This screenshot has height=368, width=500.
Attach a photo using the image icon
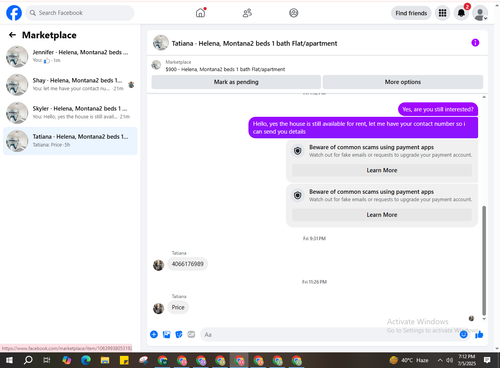point(166,334)
